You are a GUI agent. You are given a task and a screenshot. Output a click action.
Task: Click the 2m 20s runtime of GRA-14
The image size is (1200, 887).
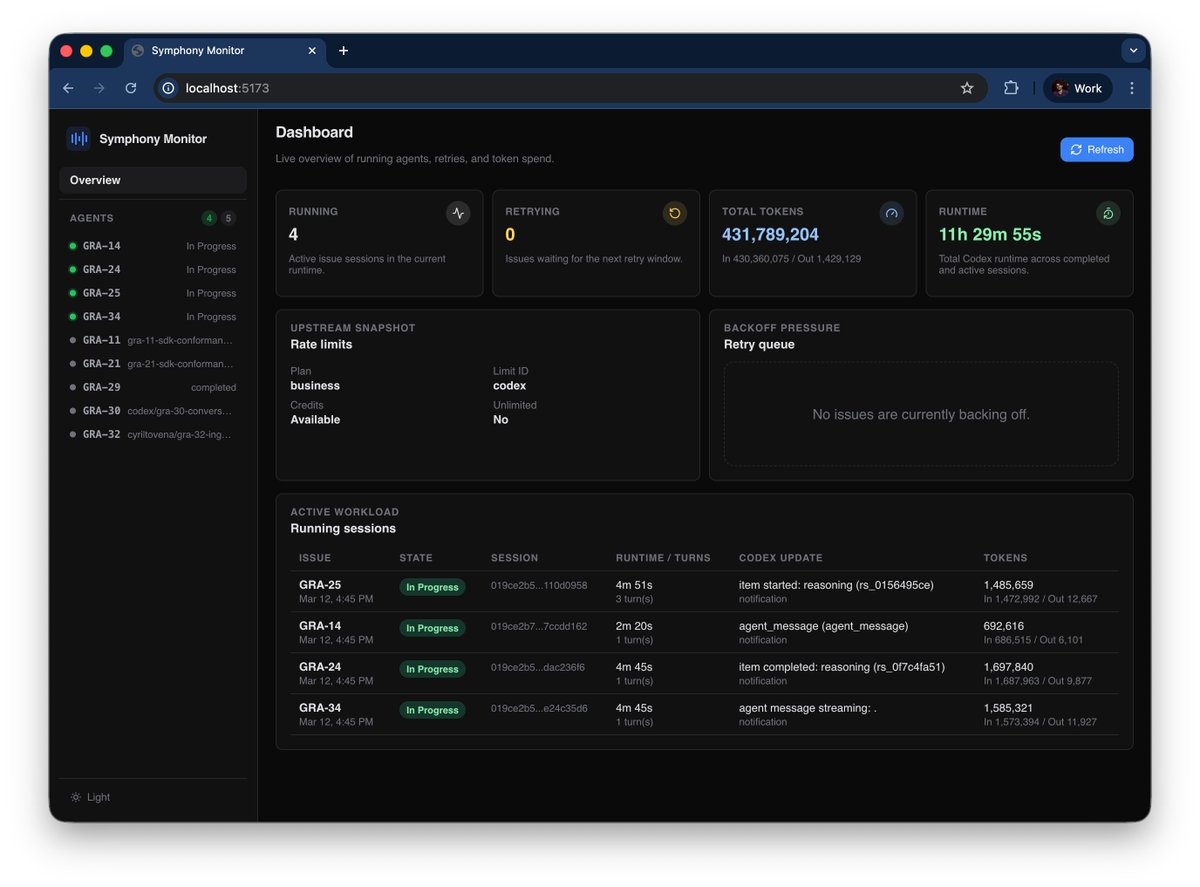point(634,626)
